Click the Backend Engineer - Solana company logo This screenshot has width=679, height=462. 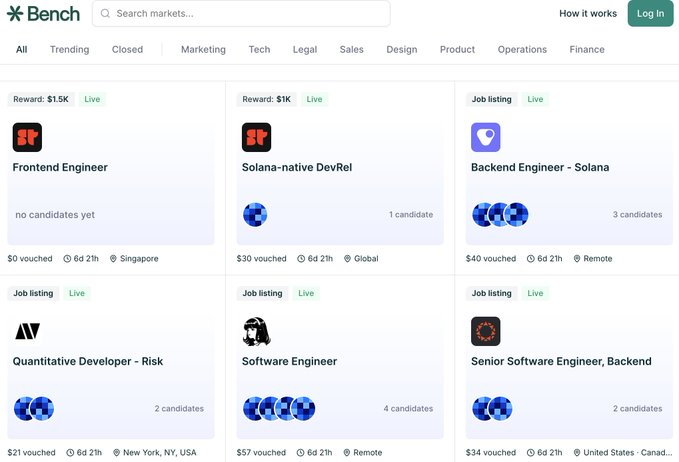(485, 137)
